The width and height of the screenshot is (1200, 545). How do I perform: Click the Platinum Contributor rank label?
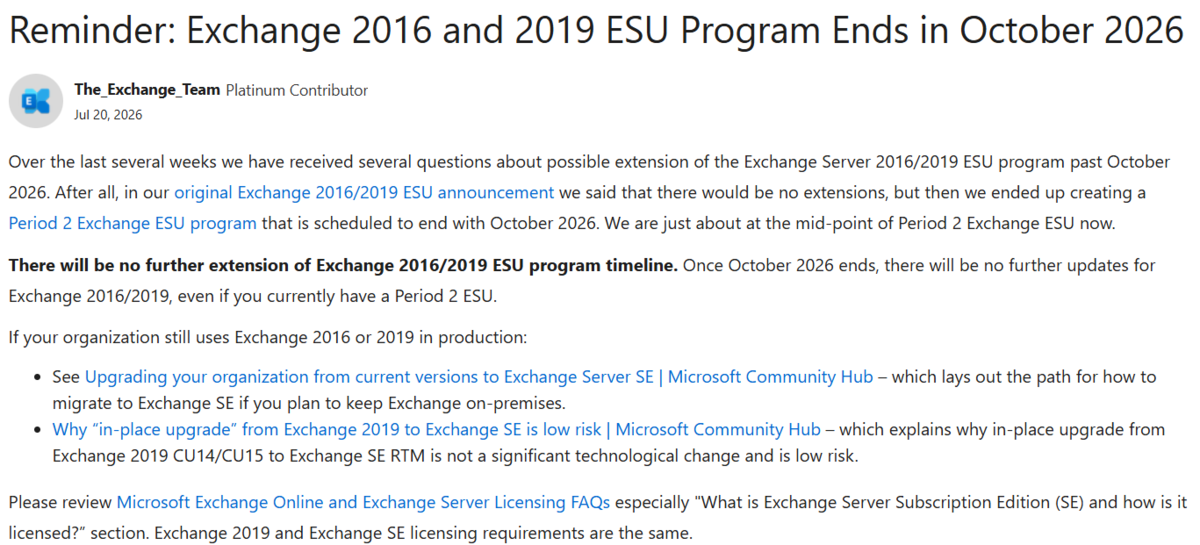coord(297,90)
